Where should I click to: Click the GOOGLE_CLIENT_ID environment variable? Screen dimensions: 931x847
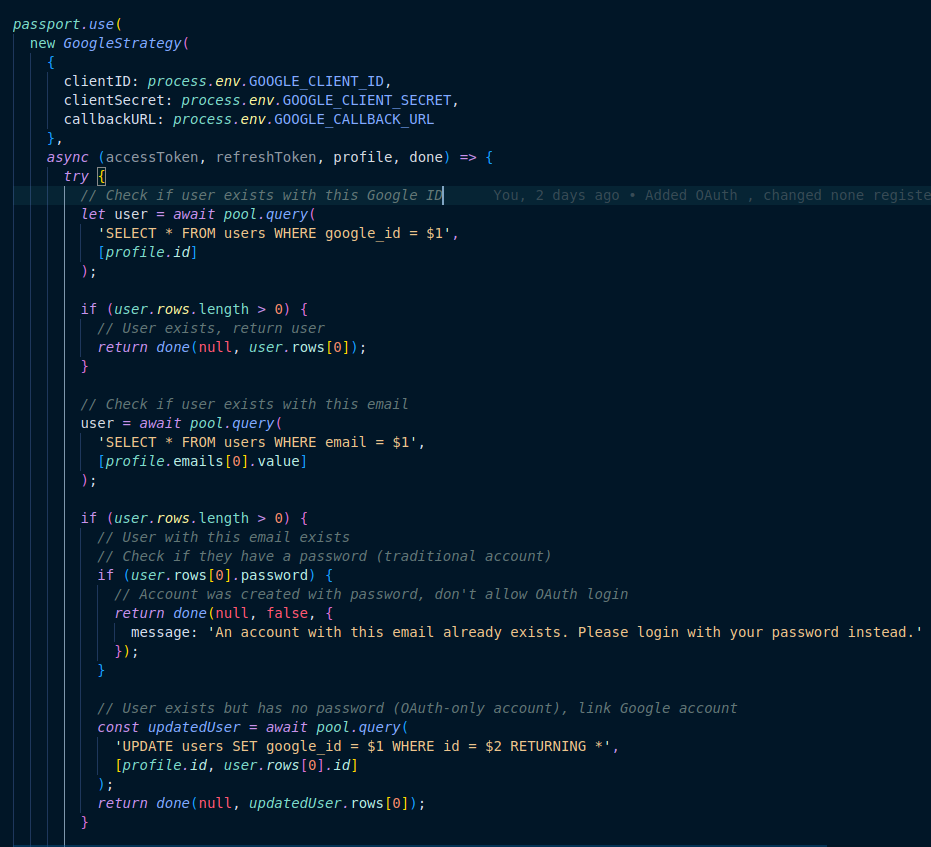pos(320,81)
